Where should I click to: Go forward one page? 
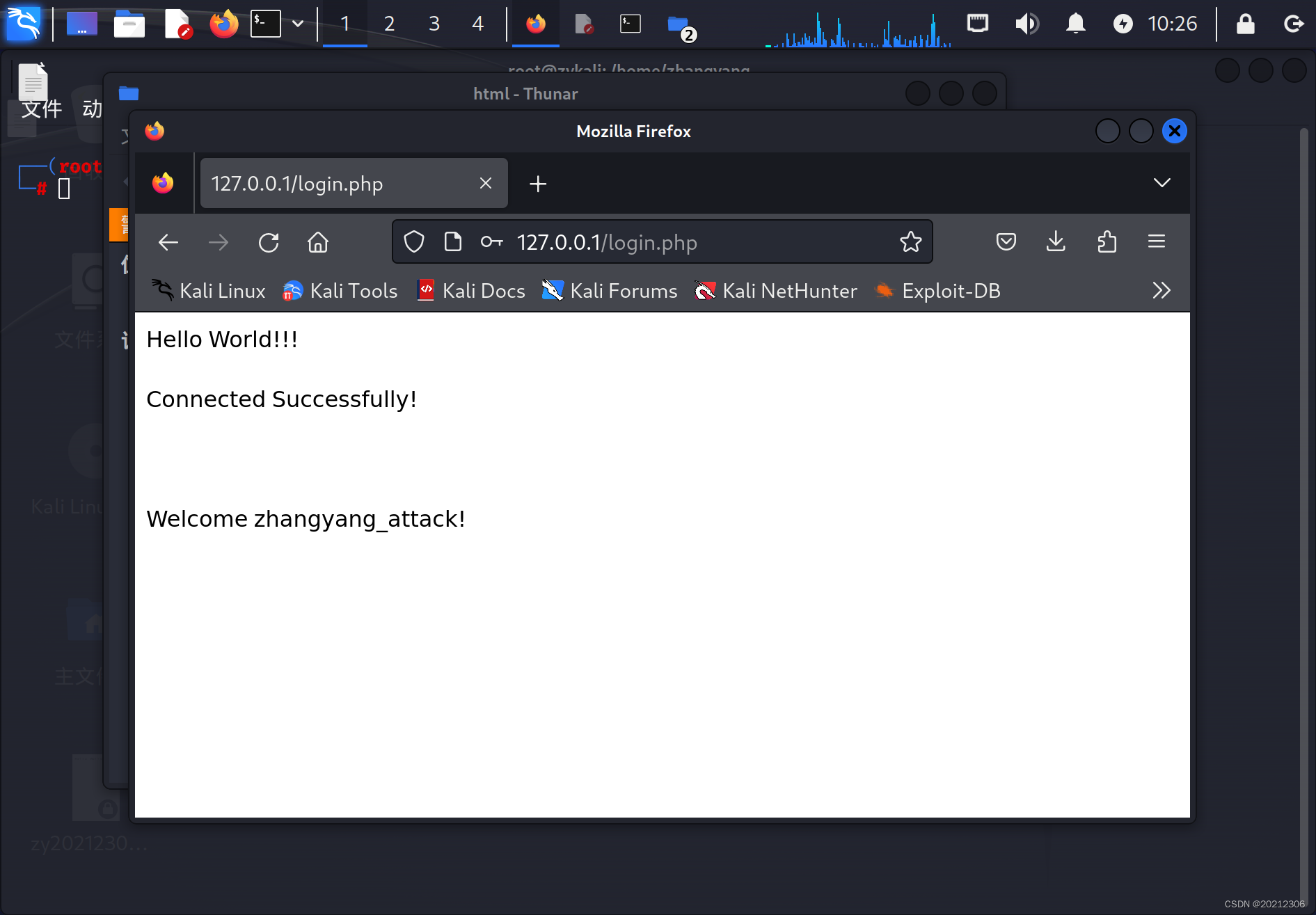coord(219,242)
